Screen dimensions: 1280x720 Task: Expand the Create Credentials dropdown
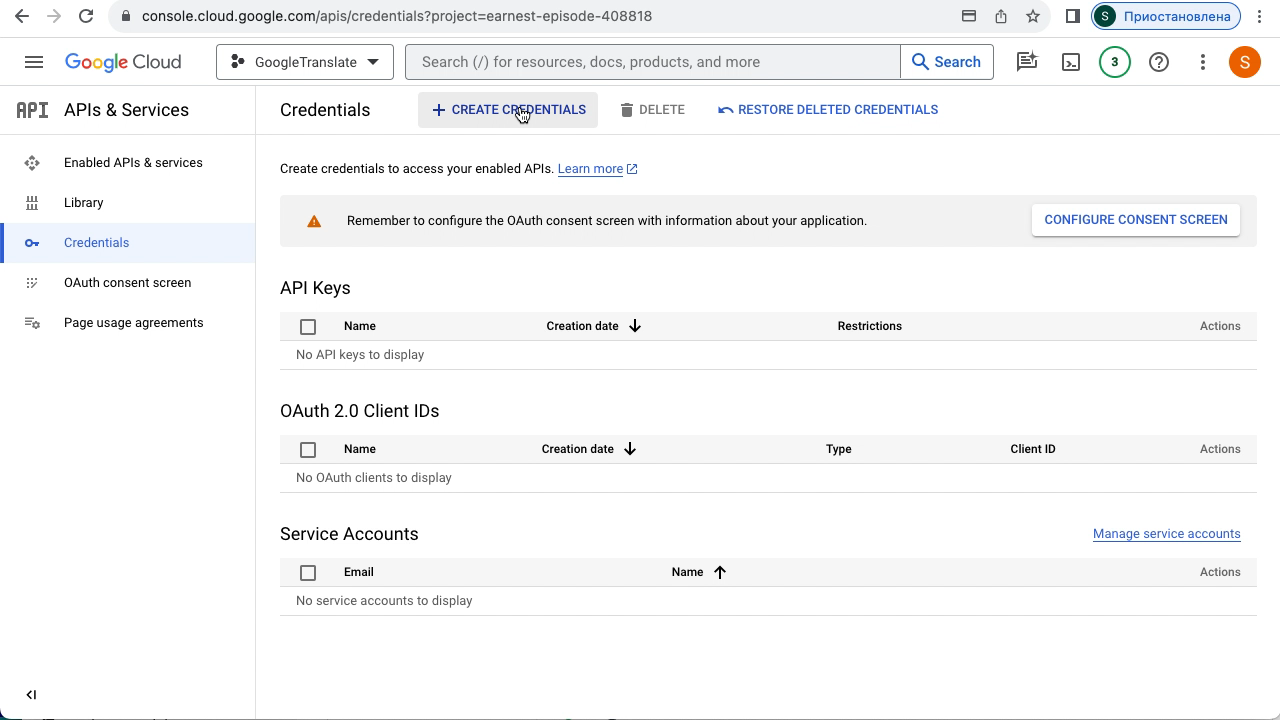[x=508, y=110]
